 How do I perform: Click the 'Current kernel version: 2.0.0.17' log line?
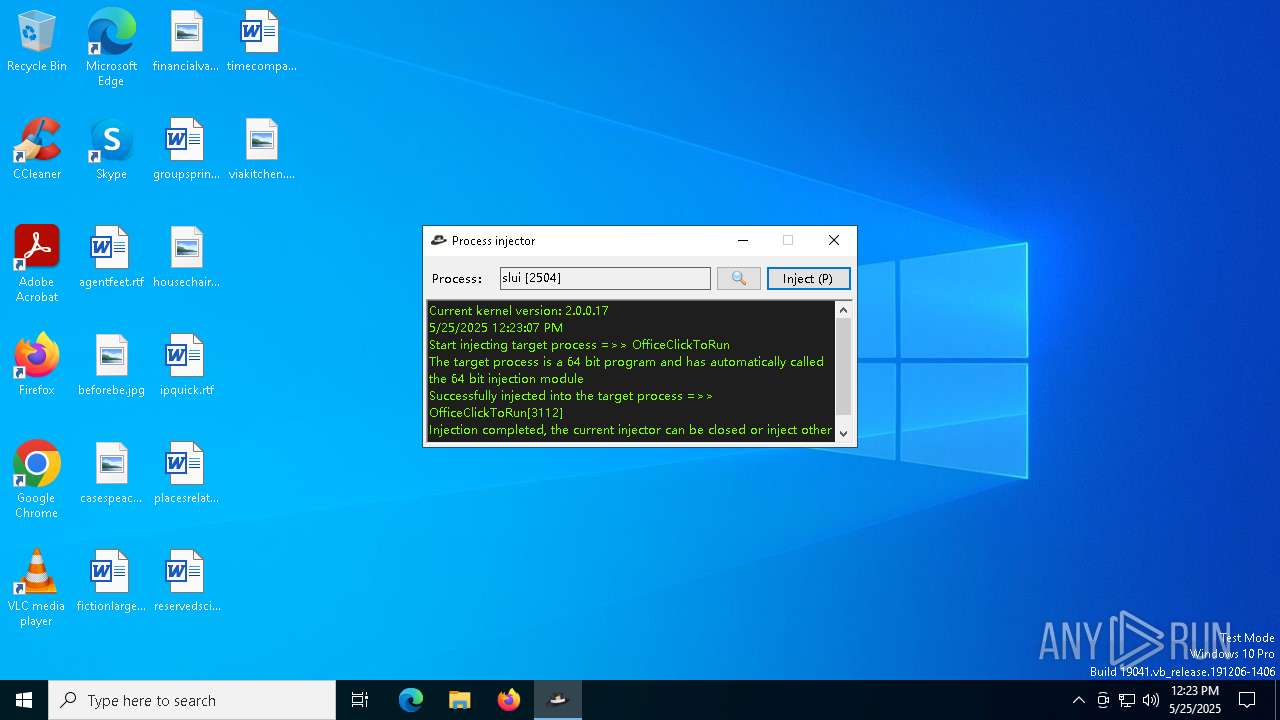click(x=518, y=311)
